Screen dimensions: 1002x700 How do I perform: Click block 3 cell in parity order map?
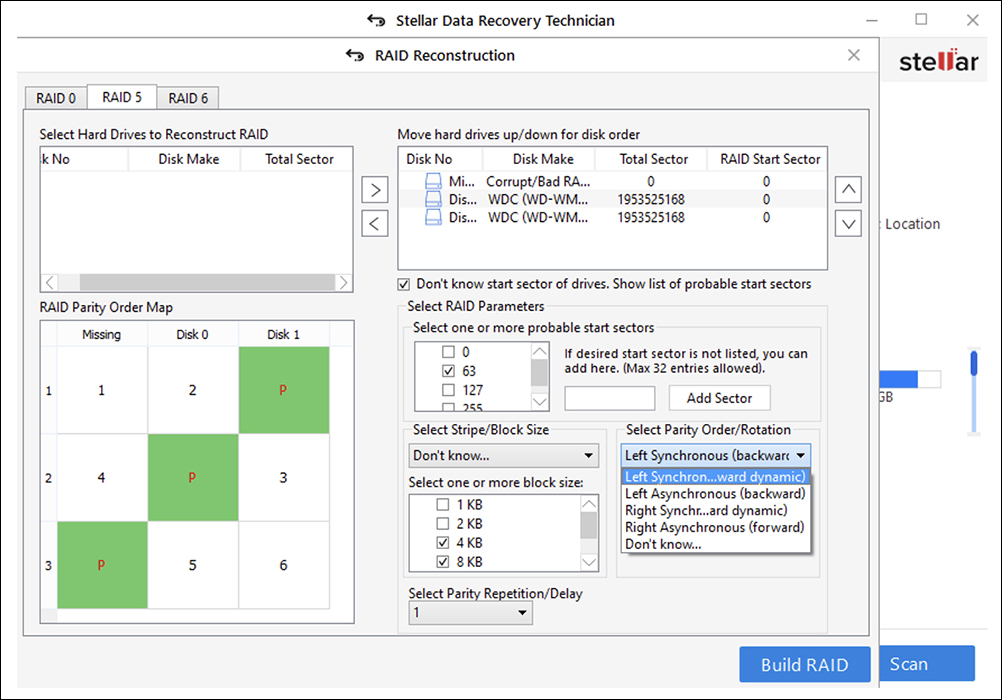pos(284,478)
